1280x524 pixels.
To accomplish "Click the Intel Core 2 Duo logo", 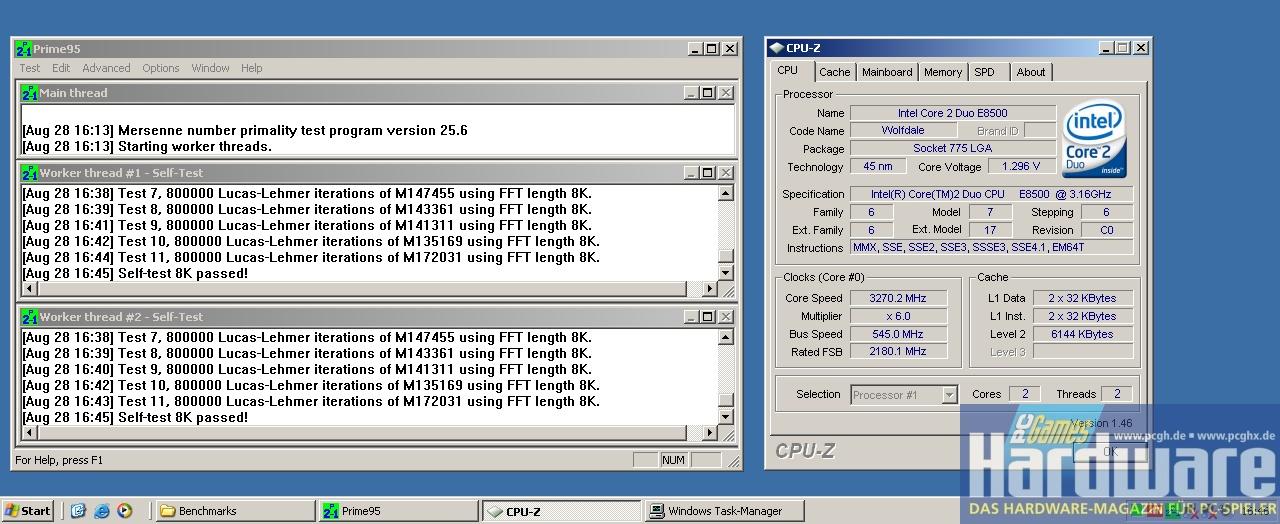I will coord(1094,138).
